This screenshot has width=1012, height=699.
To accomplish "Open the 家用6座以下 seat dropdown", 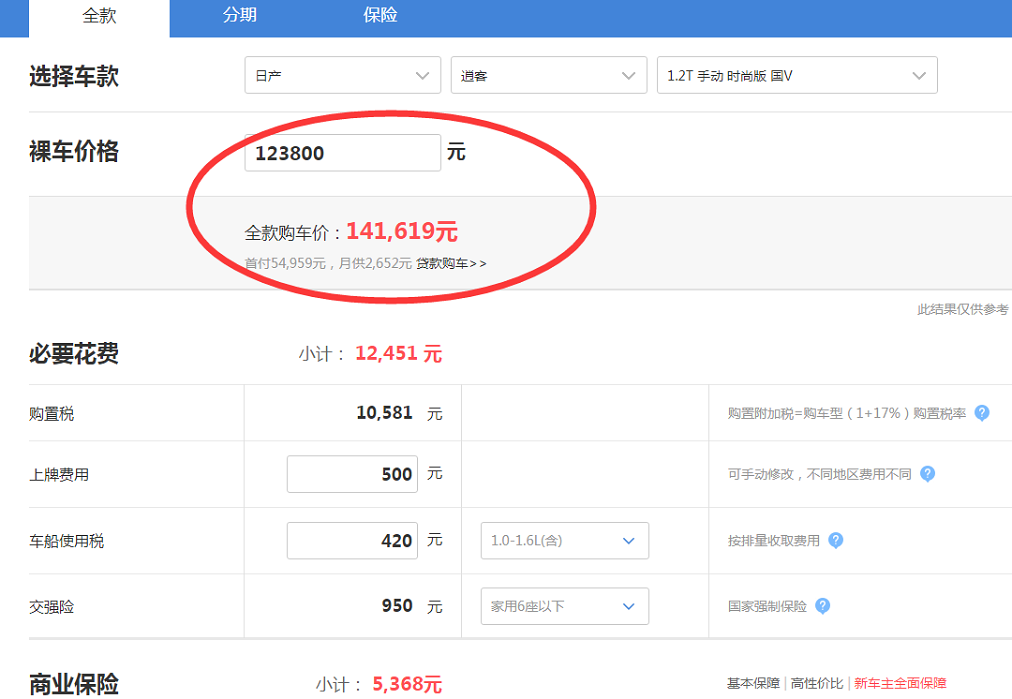I will coord(565,606).
